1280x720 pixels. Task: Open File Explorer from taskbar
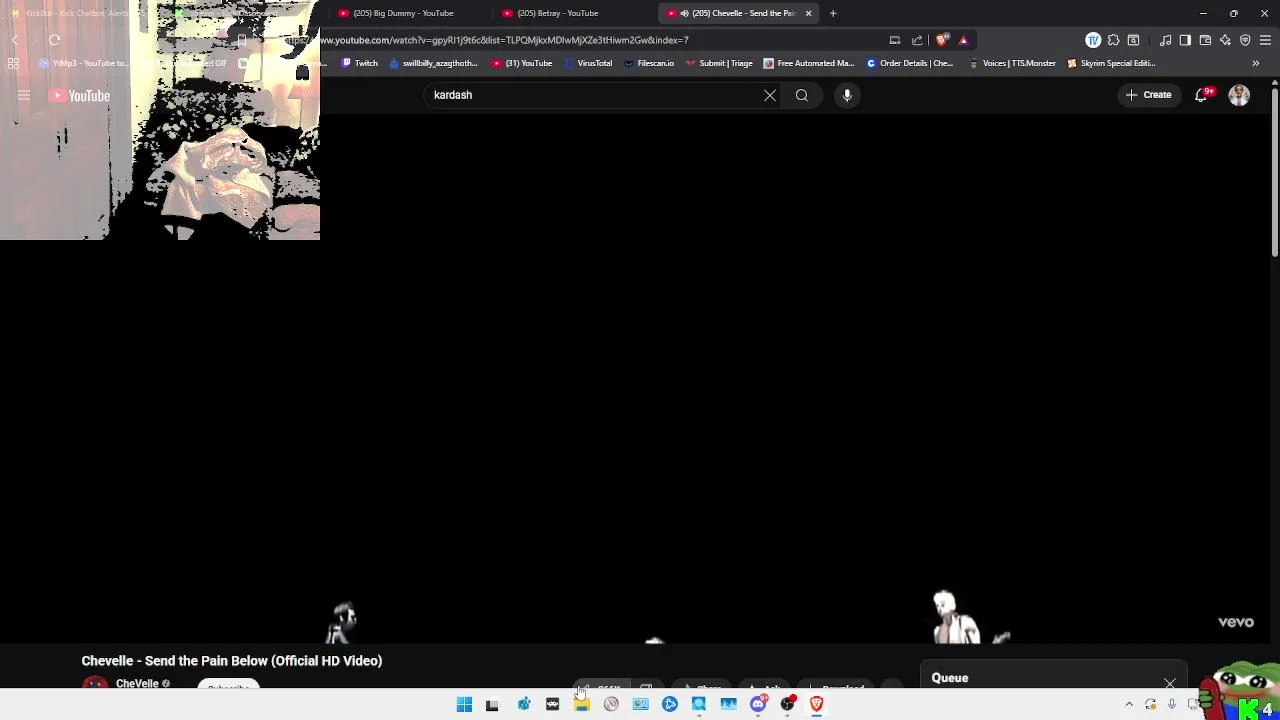[582, 704]
